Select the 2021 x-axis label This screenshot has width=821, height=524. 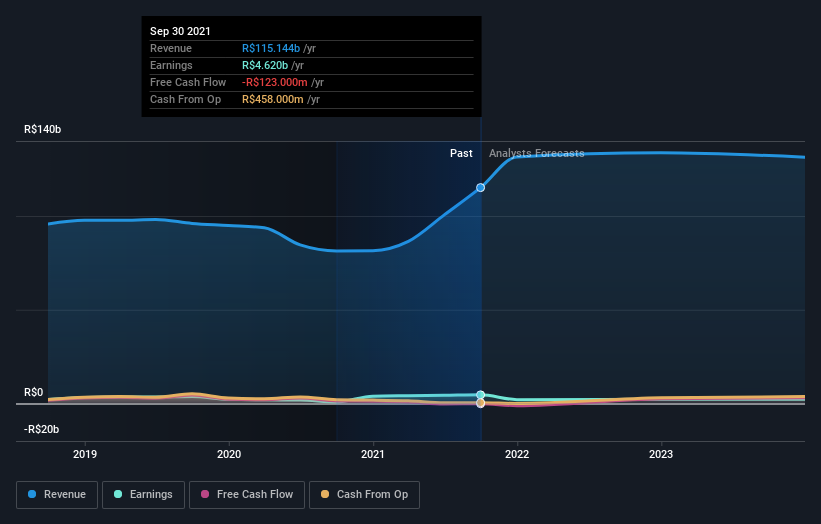coord(373,454)
